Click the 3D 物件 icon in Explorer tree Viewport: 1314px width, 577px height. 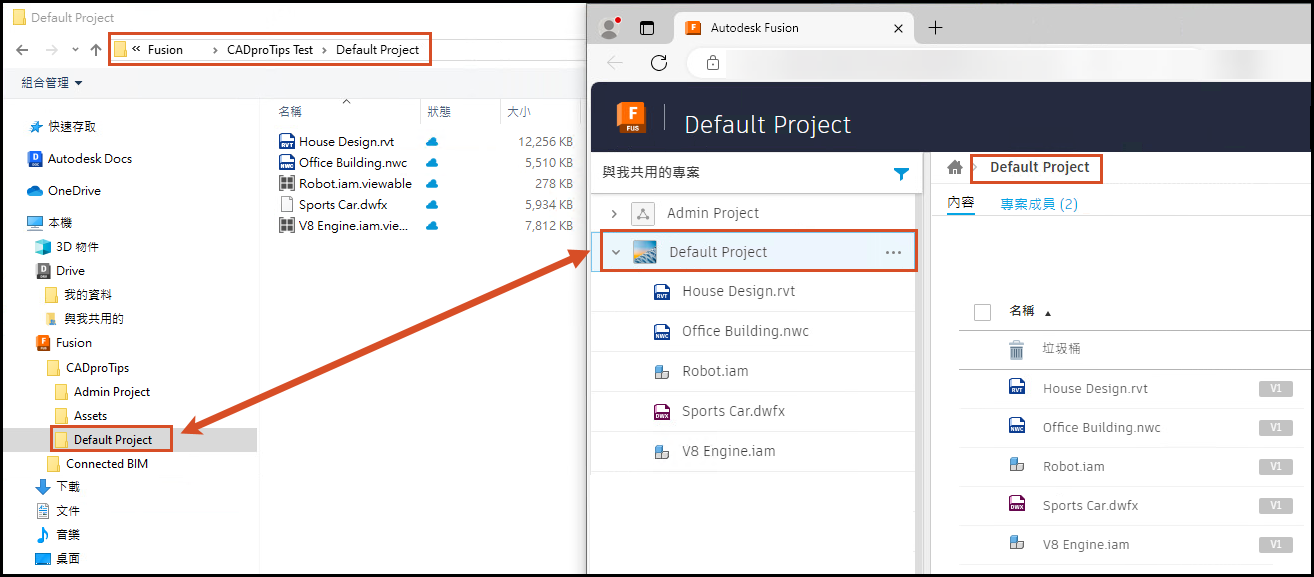click(43, 246)
